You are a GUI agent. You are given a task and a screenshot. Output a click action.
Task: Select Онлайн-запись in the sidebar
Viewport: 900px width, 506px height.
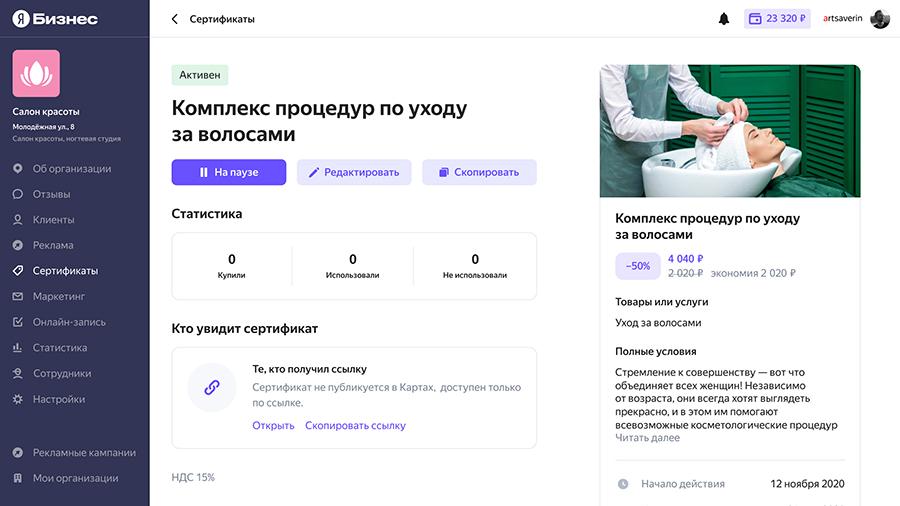pos(69,322)
